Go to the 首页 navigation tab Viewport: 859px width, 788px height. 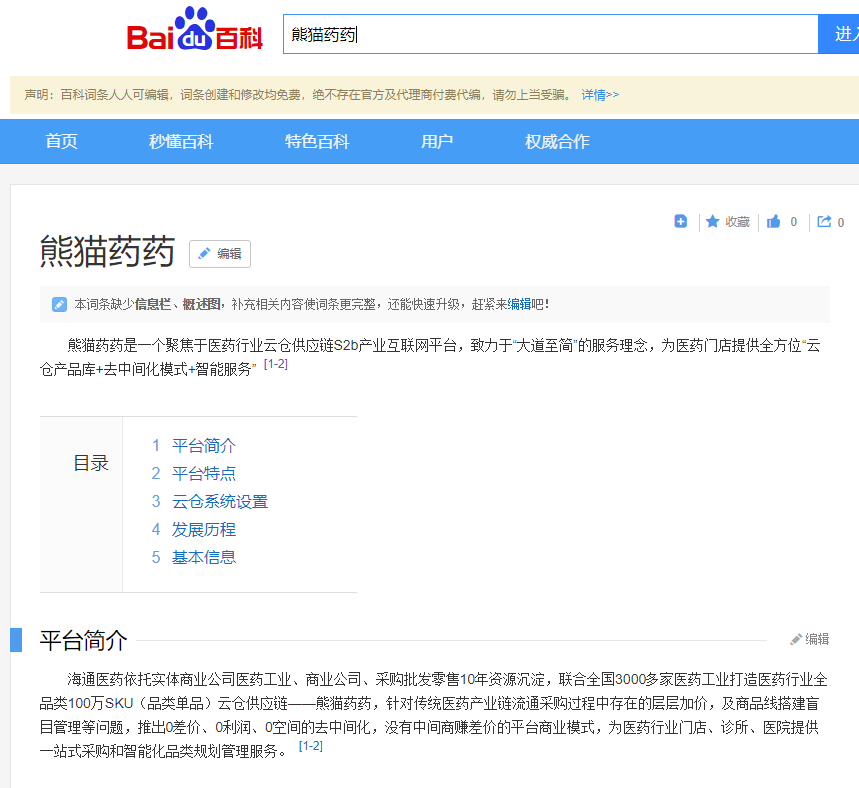[61, 141]
